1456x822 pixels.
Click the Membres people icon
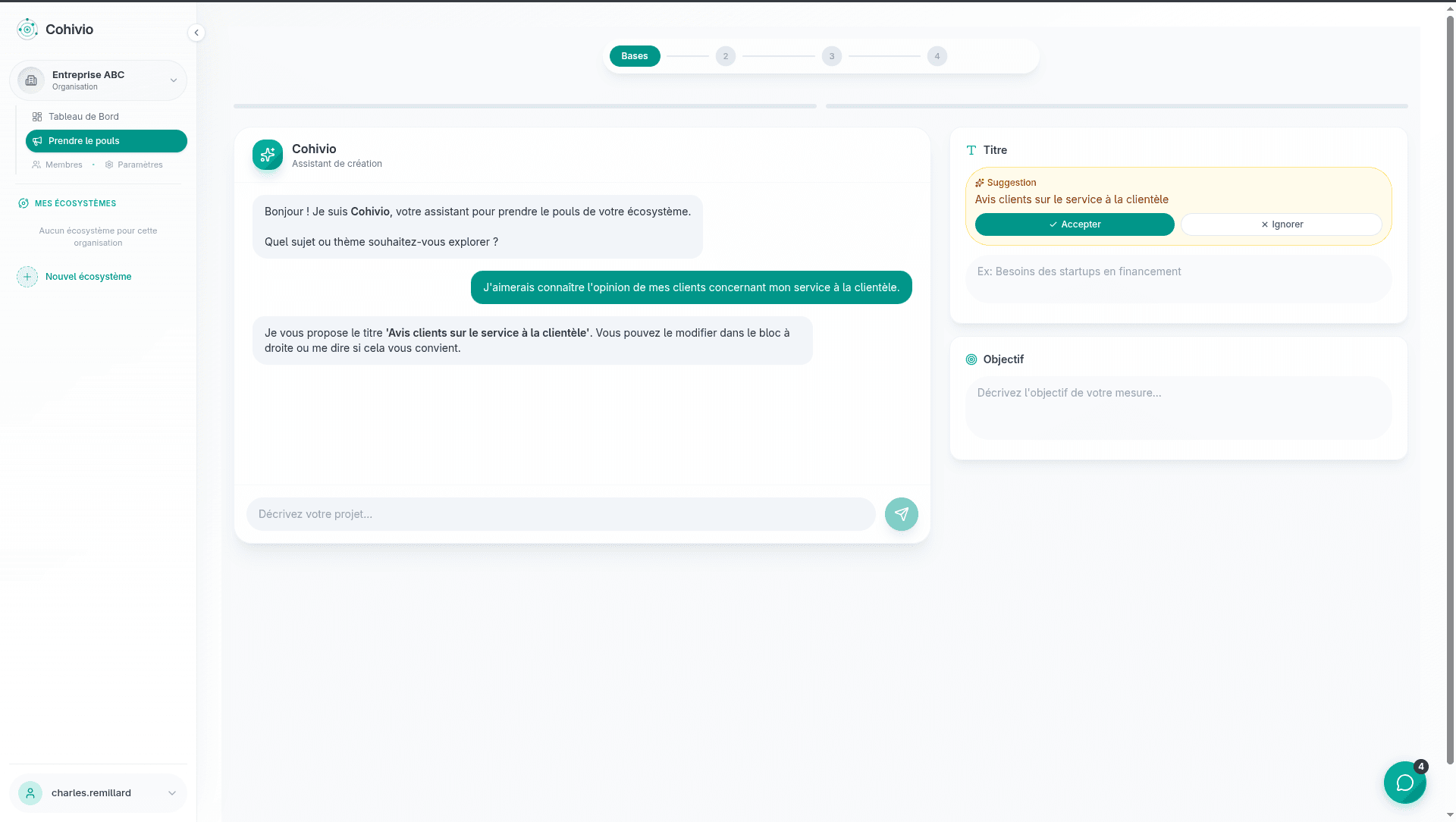pyautogui.click(x=36, y=165)
